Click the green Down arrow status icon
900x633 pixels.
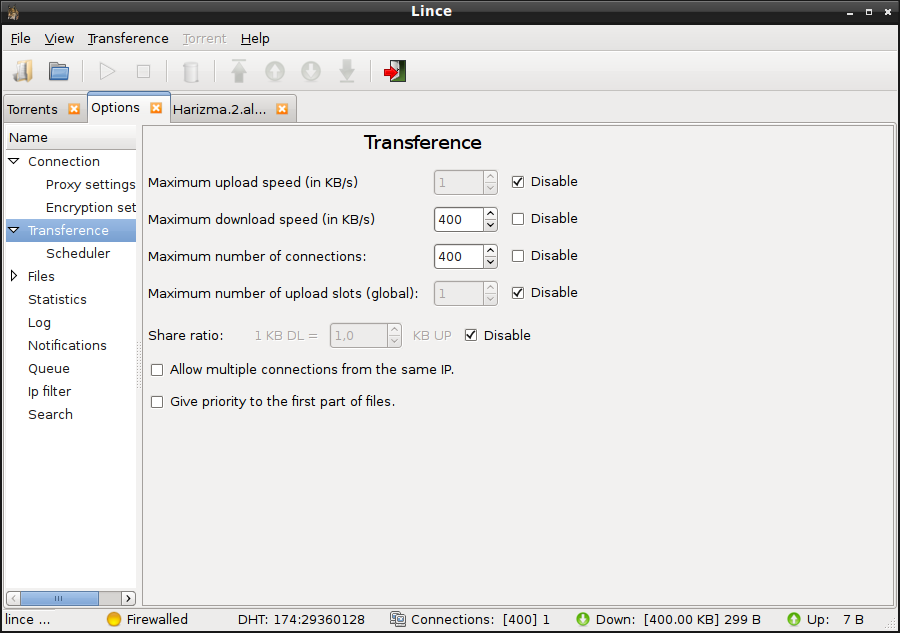point(583,619)
